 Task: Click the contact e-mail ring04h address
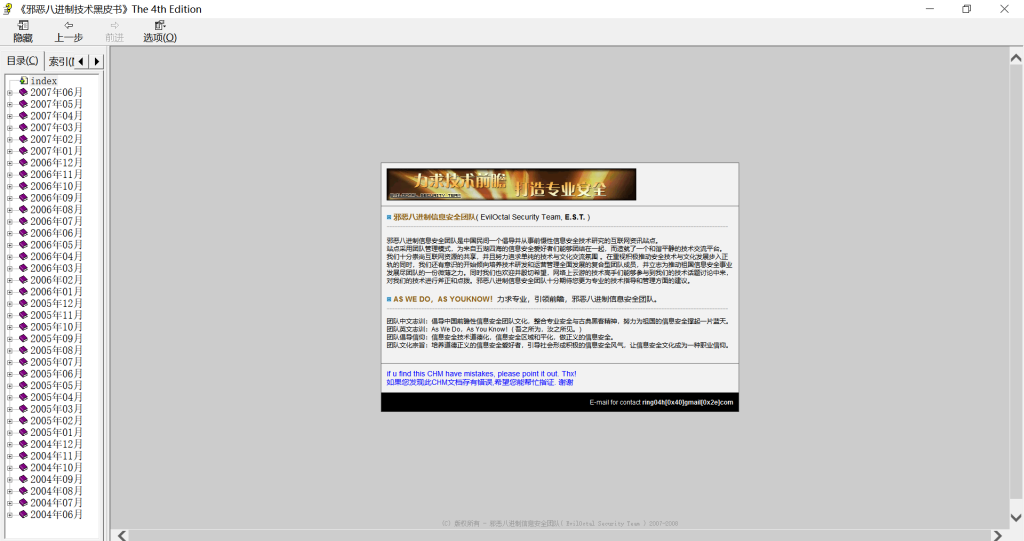(687, 402)
